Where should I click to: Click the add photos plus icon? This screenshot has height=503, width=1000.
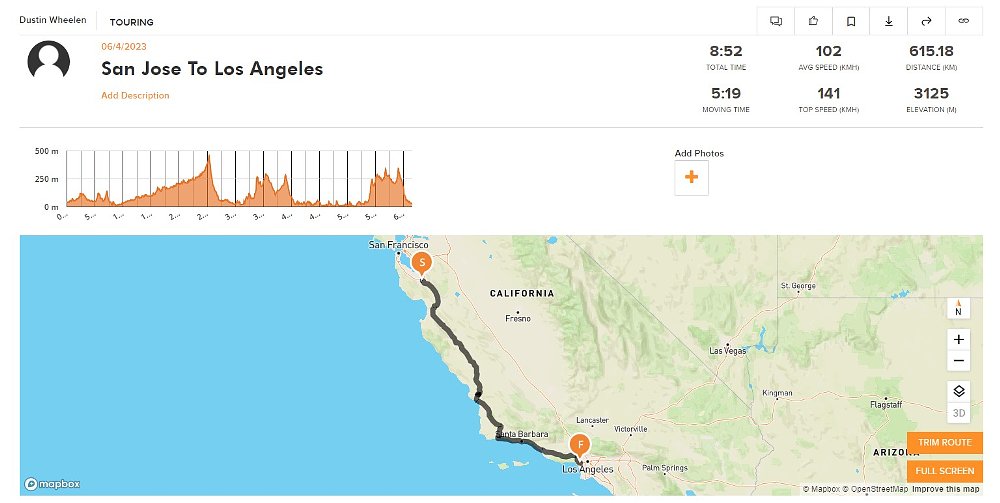692,179
